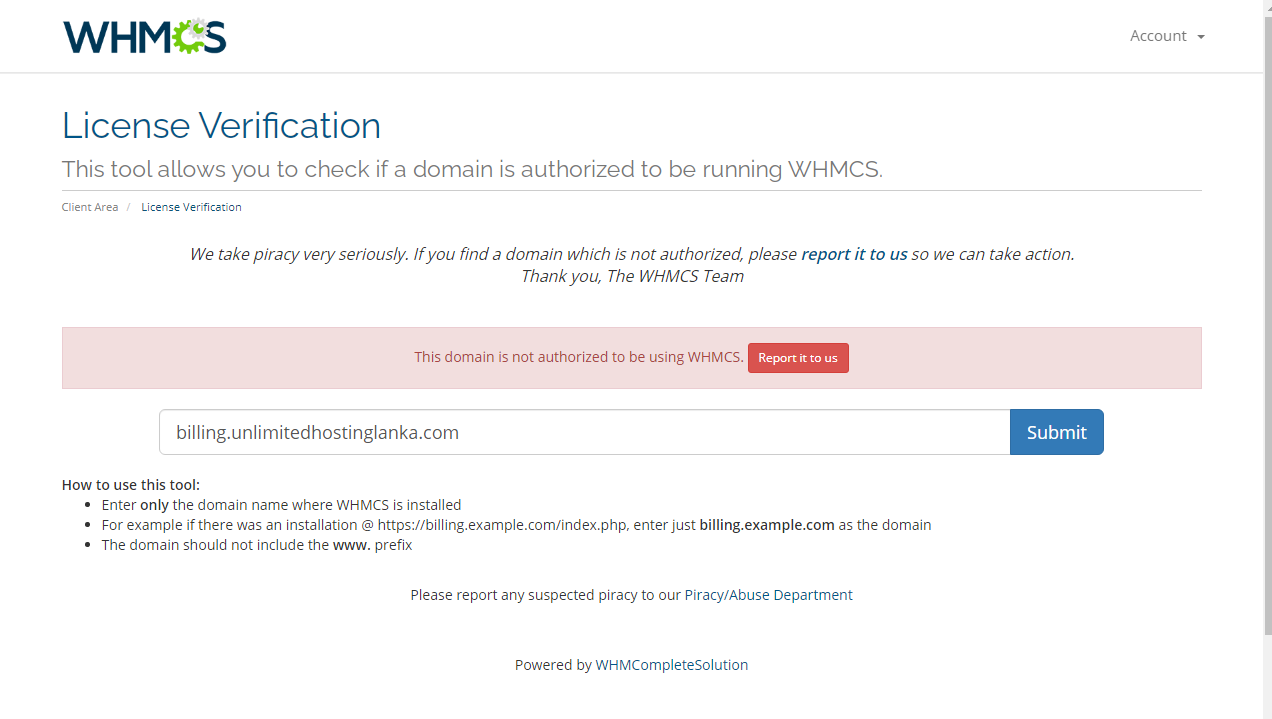
Task: Click the 'not authorized' alert message text
Action: [x=579, y=357]
